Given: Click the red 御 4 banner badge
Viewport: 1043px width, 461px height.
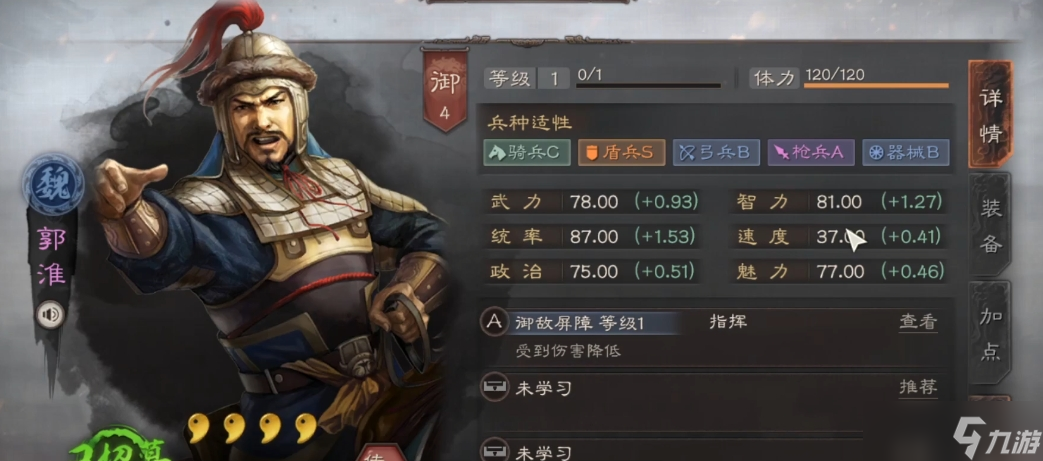Looking at the screenshot, I should (x=444, y=90).
